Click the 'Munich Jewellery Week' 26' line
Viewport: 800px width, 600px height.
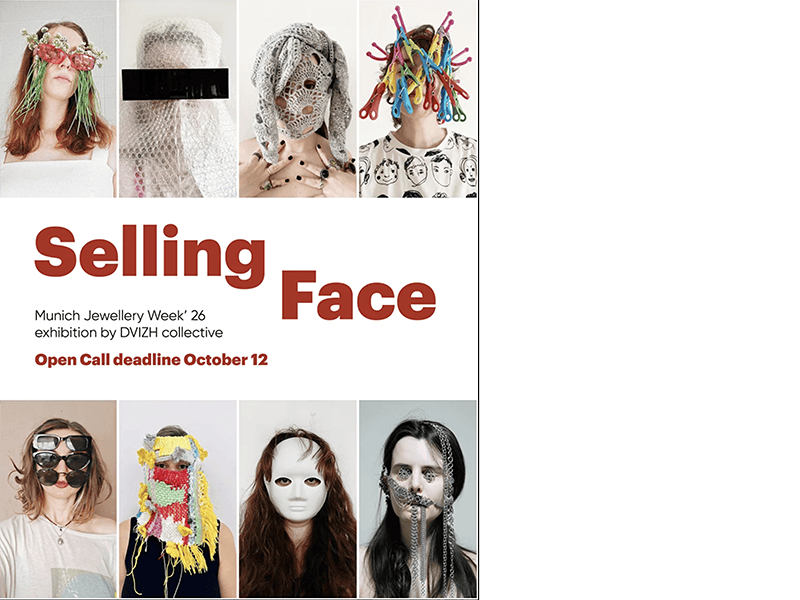coord(120,315)
